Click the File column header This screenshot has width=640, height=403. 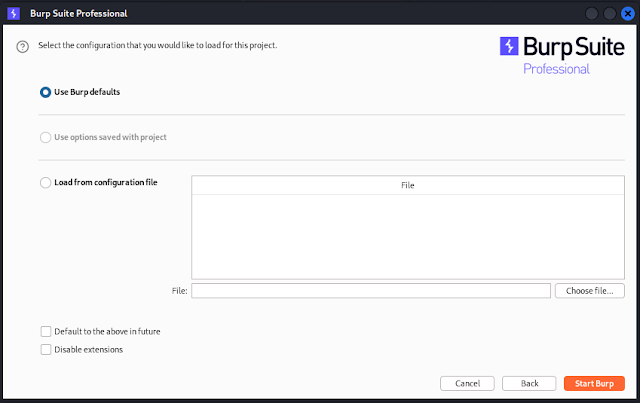coord(408,185)
